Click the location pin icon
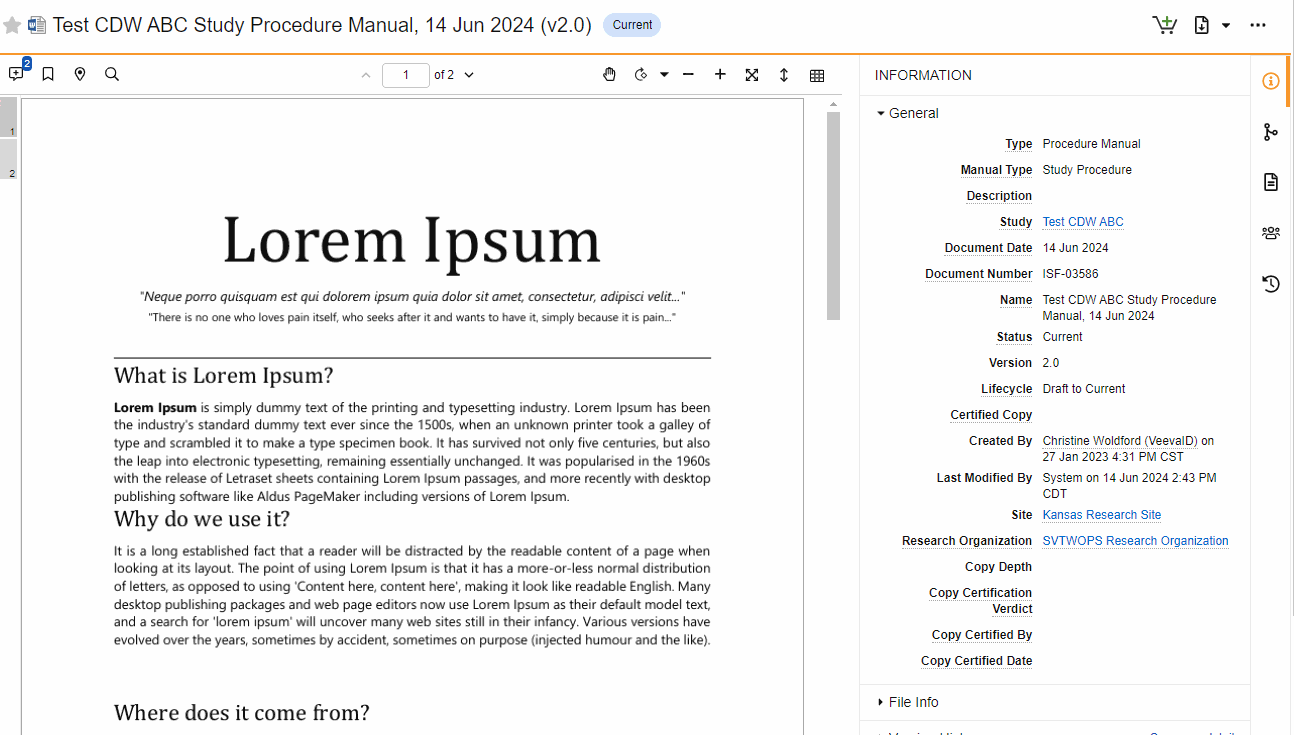The height and width of the screenshot is (735, 1294). [80, 75]
